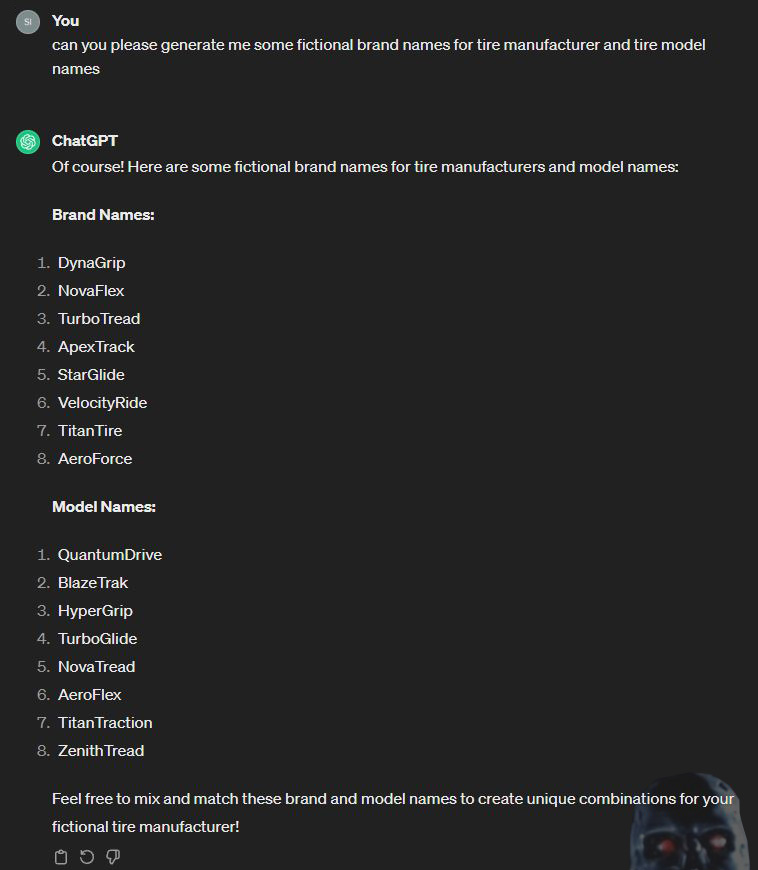Select the HyperGrip model entry
758x870 pixels.
coord(95,611)
